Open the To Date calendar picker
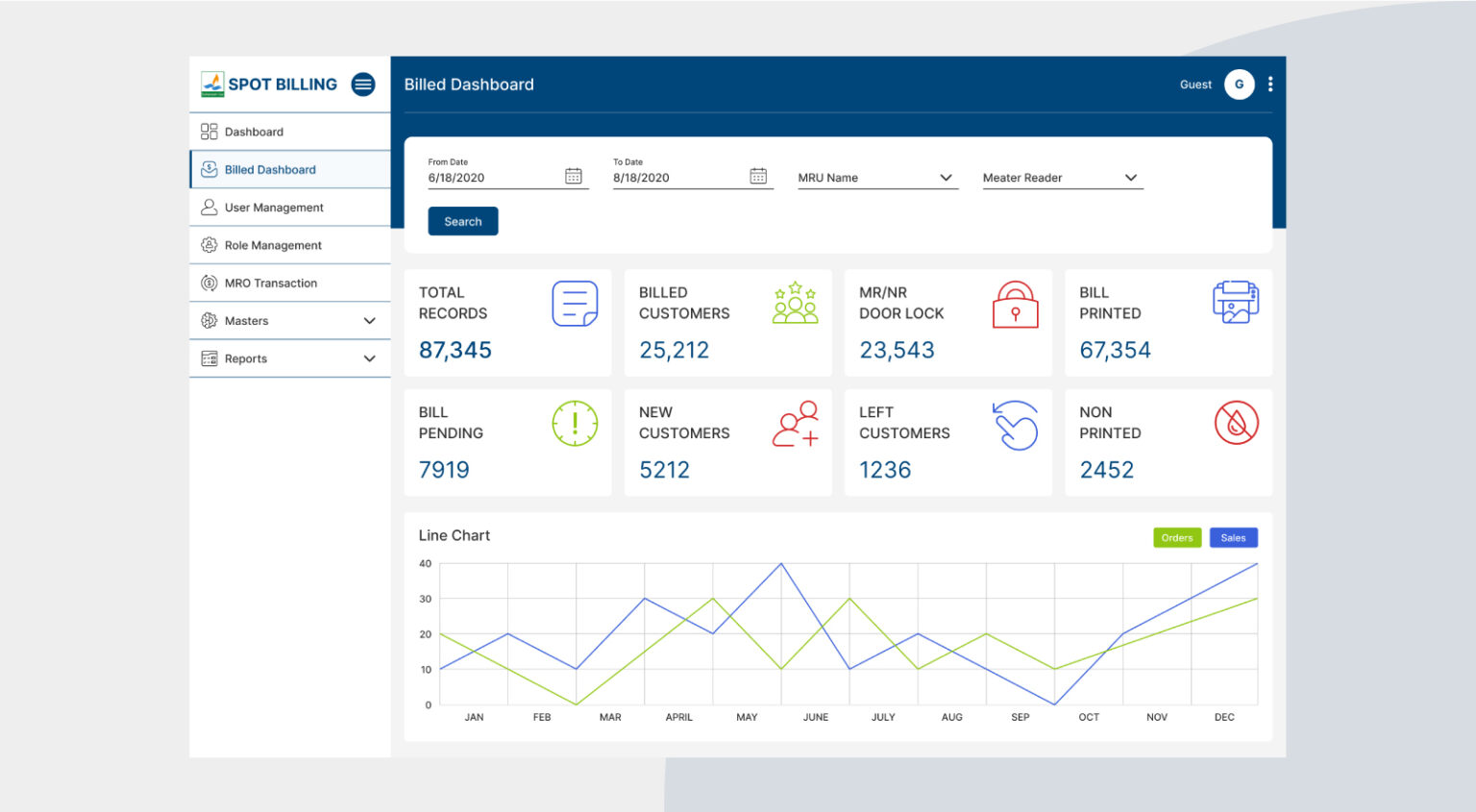Image resolution: width=1476 pixels, height=812 pixels. point(758,176)
